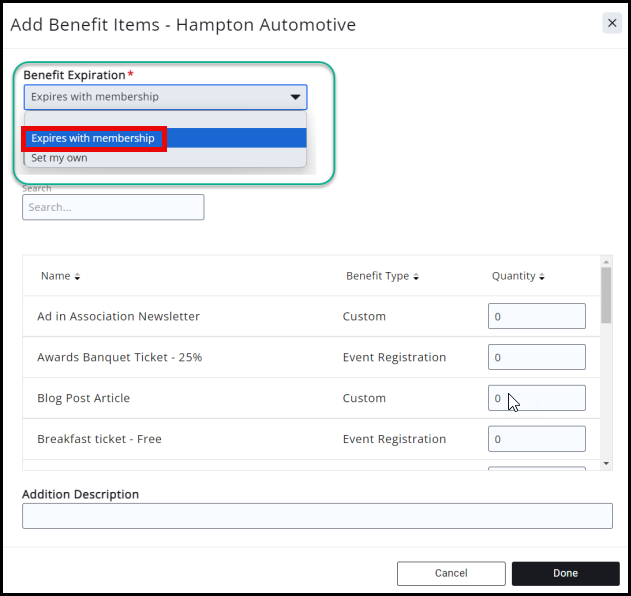This screenshot has width=631, height=596.
Task: Click the Search input field
Action: click(113, 207)
